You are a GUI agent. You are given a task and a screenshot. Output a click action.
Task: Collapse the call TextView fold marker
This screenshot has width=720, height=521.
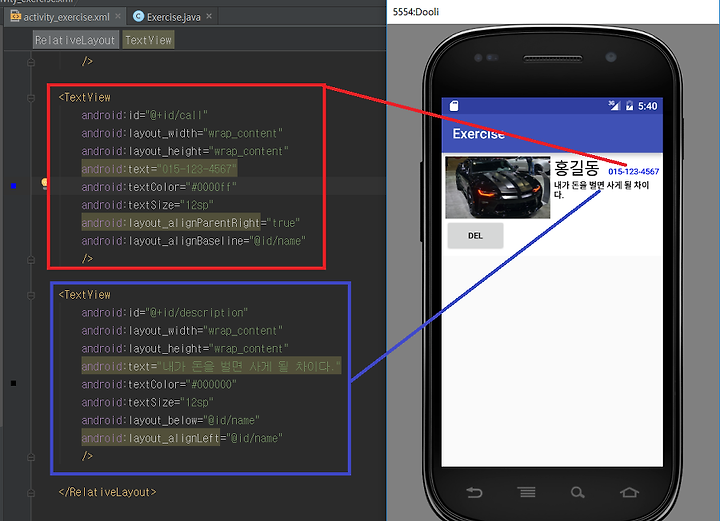tap(31, 98)
